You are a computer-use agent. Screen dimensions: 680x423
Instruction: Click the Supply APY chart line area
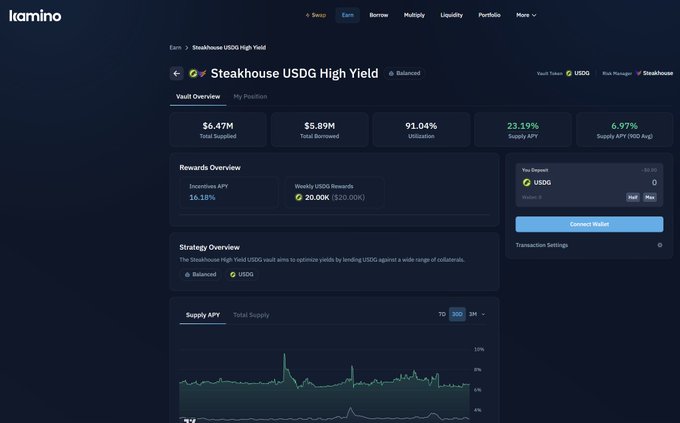click(x=324, y=386)
